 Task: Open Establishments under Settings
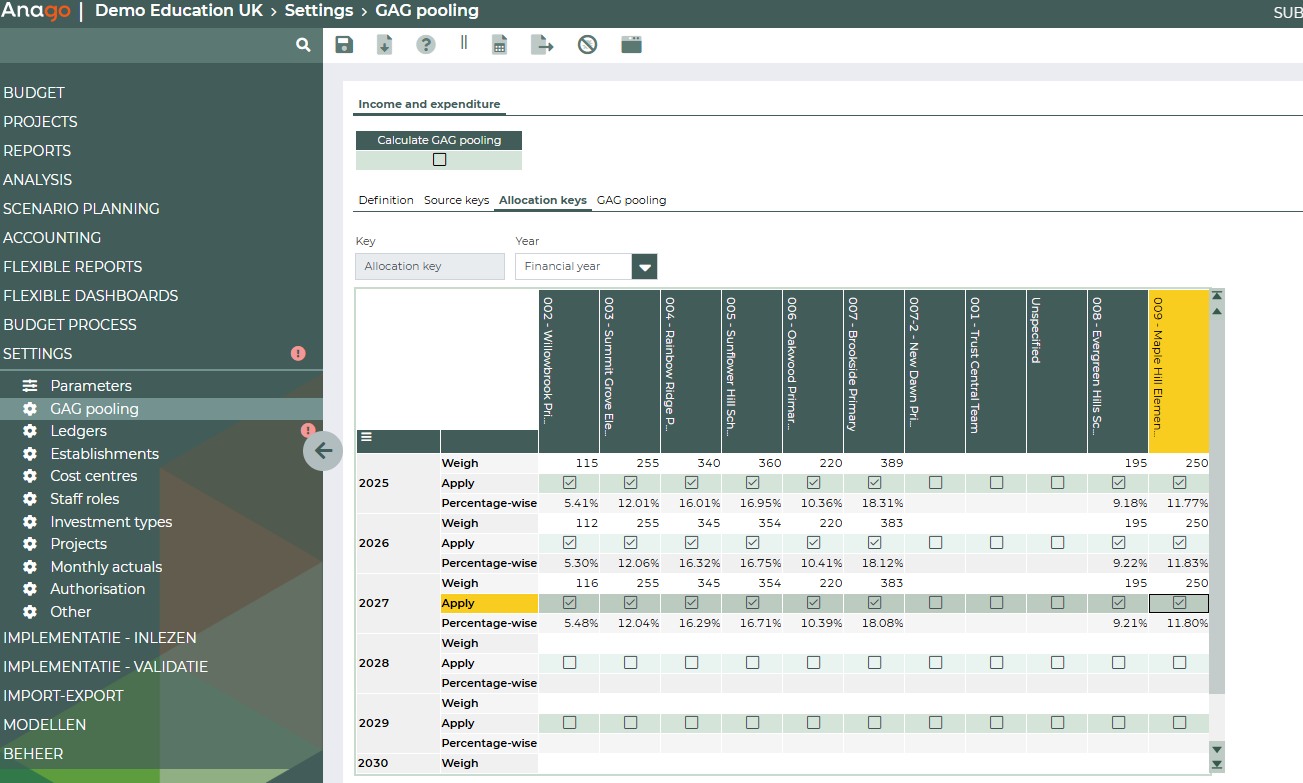tap(104, 454)
